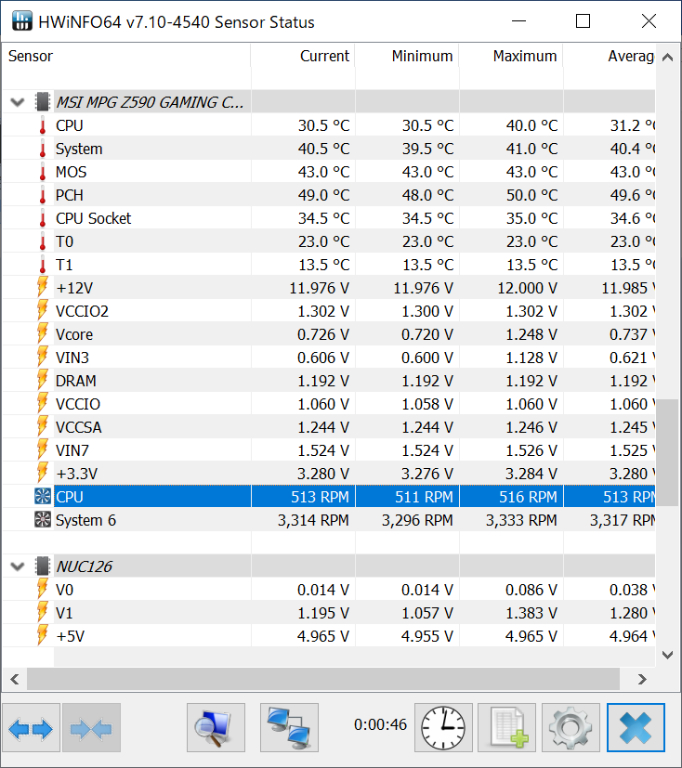Viewport: 682px width, 768px height.
Task: Click the horizontal scrollbar thumb
Action: (x=323, y=679)
